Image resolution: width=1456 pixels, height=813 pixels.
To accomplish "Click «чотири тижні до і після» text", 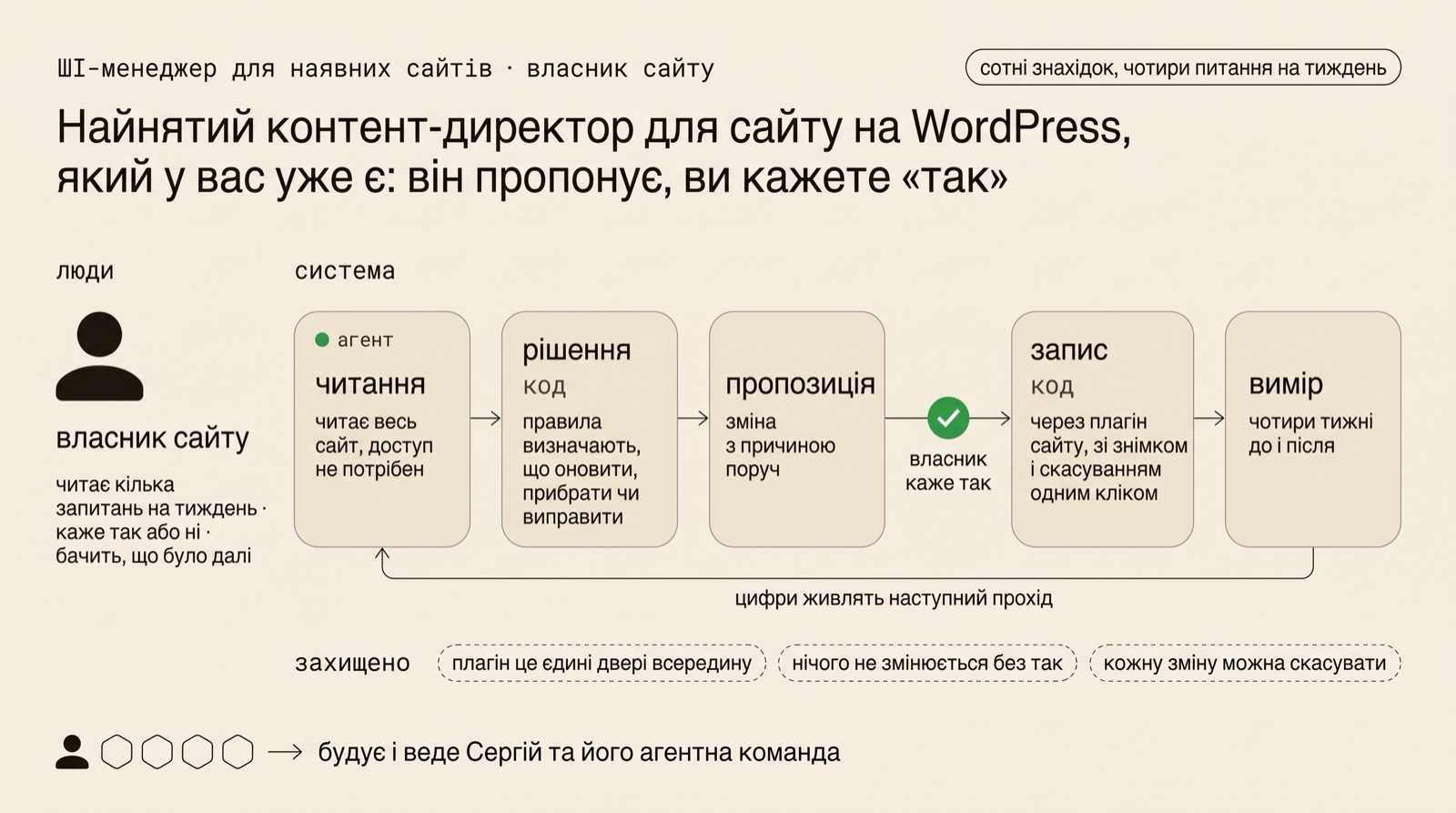I will coord(1310,433).
